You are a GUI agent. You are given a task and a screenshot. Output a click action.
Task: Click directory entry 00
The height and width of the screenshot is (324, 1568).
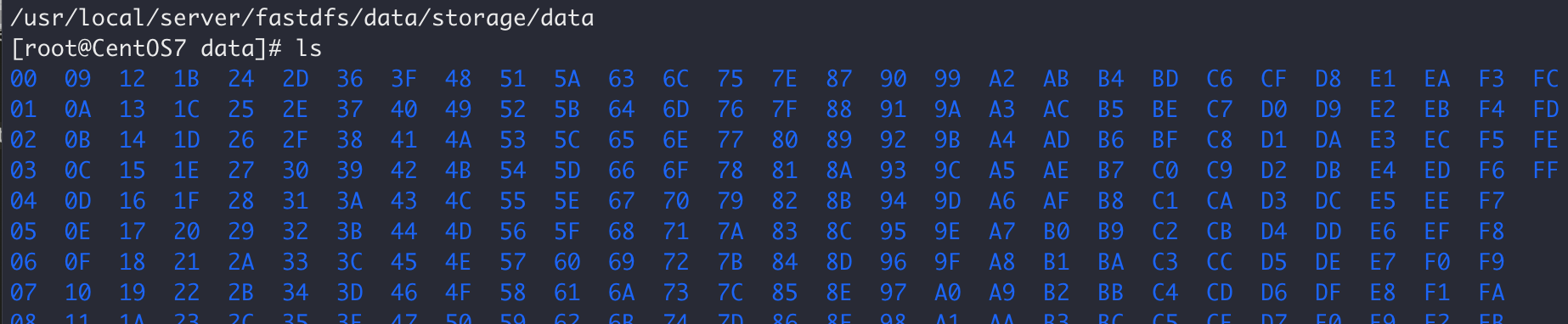click(x=24, y=79)
